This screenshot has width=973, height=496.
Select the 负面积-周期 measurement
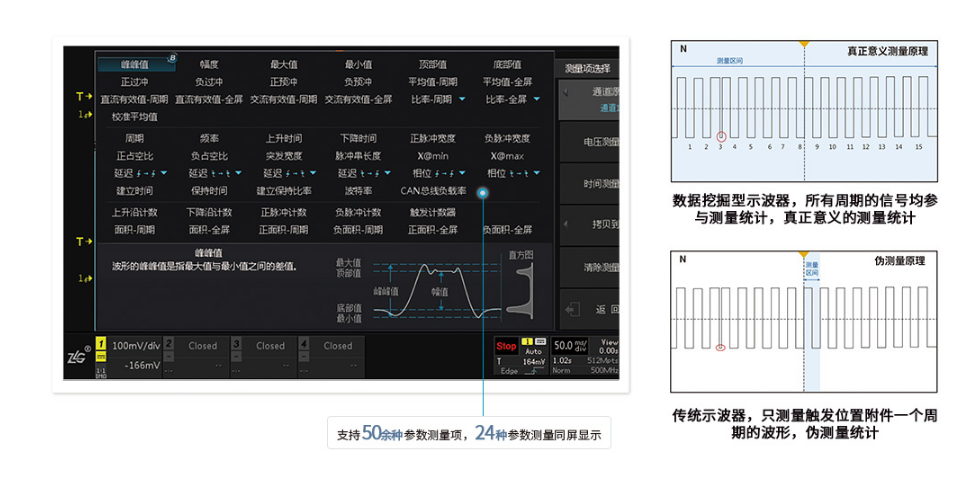pos(358,230)
